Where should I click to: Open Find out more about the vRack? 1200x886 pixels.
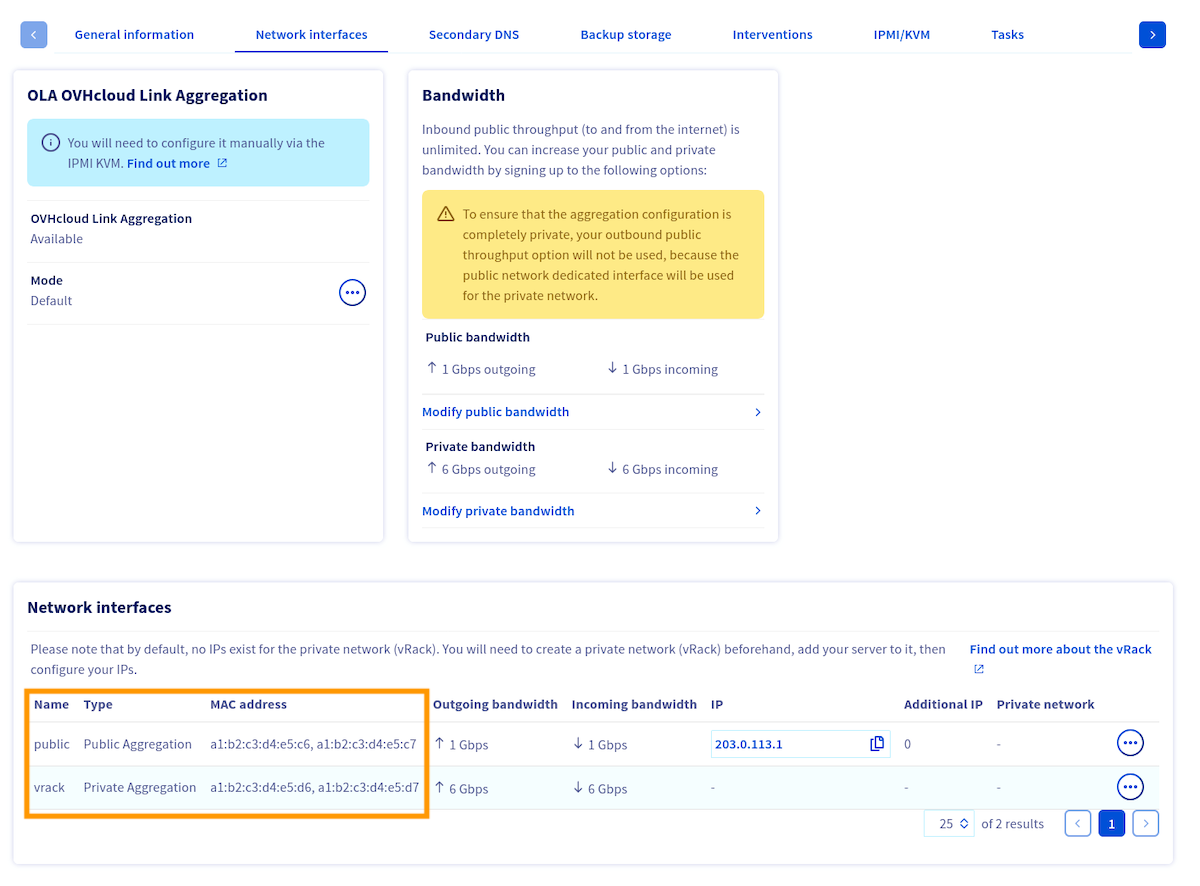(1060, 649)
